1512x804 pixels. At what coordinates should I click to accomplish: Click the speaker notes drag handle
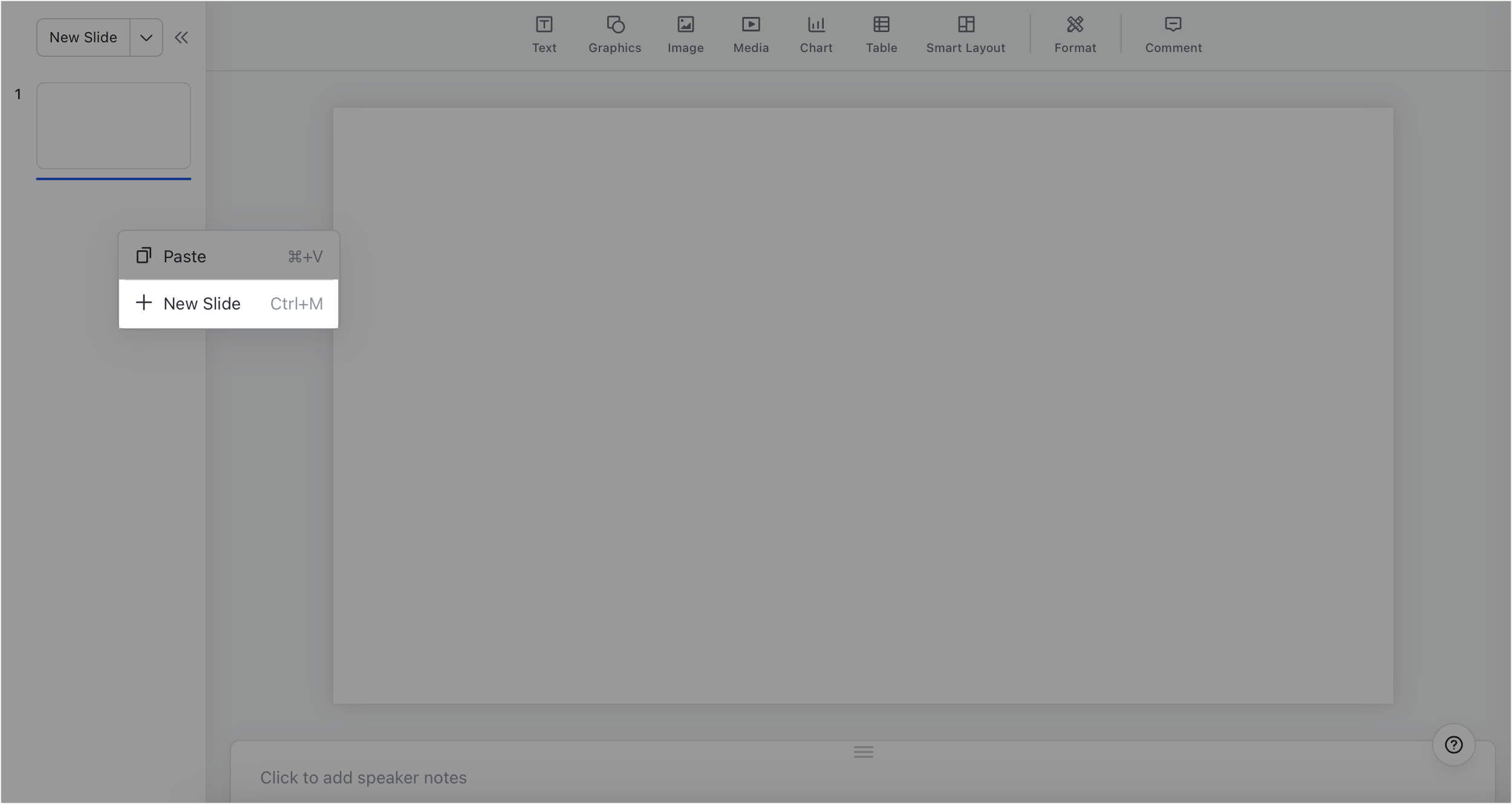(863, 752)
